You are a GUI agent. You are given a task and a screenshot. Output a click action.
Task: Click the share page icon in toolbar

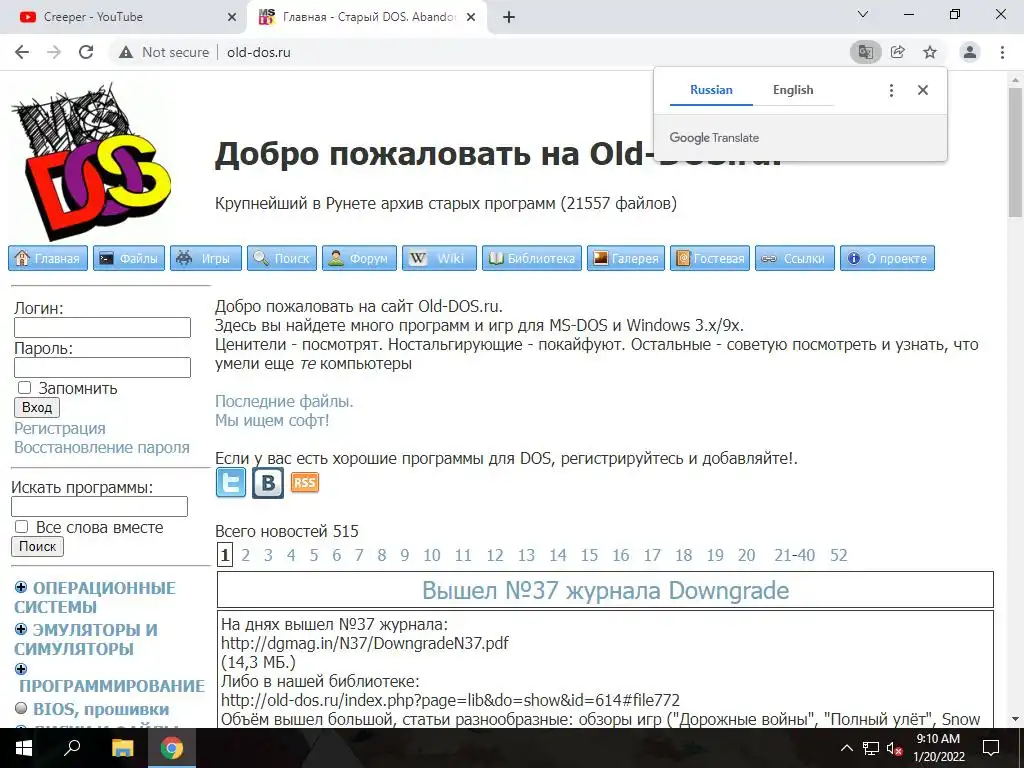point(898,52)
